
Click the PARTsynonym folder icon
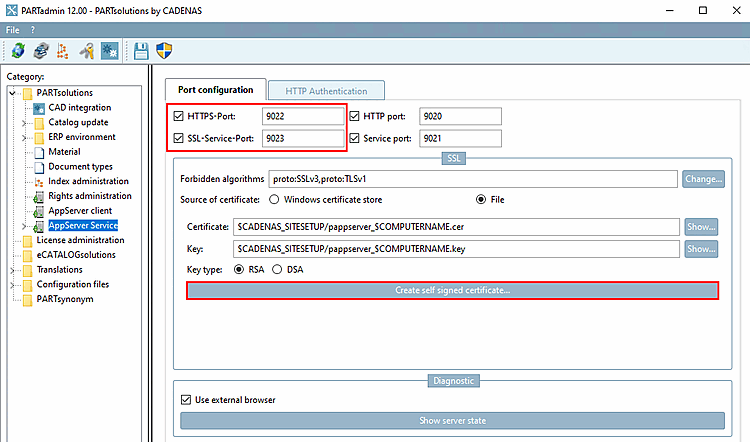pyautogui.click(x=28, y=300)
